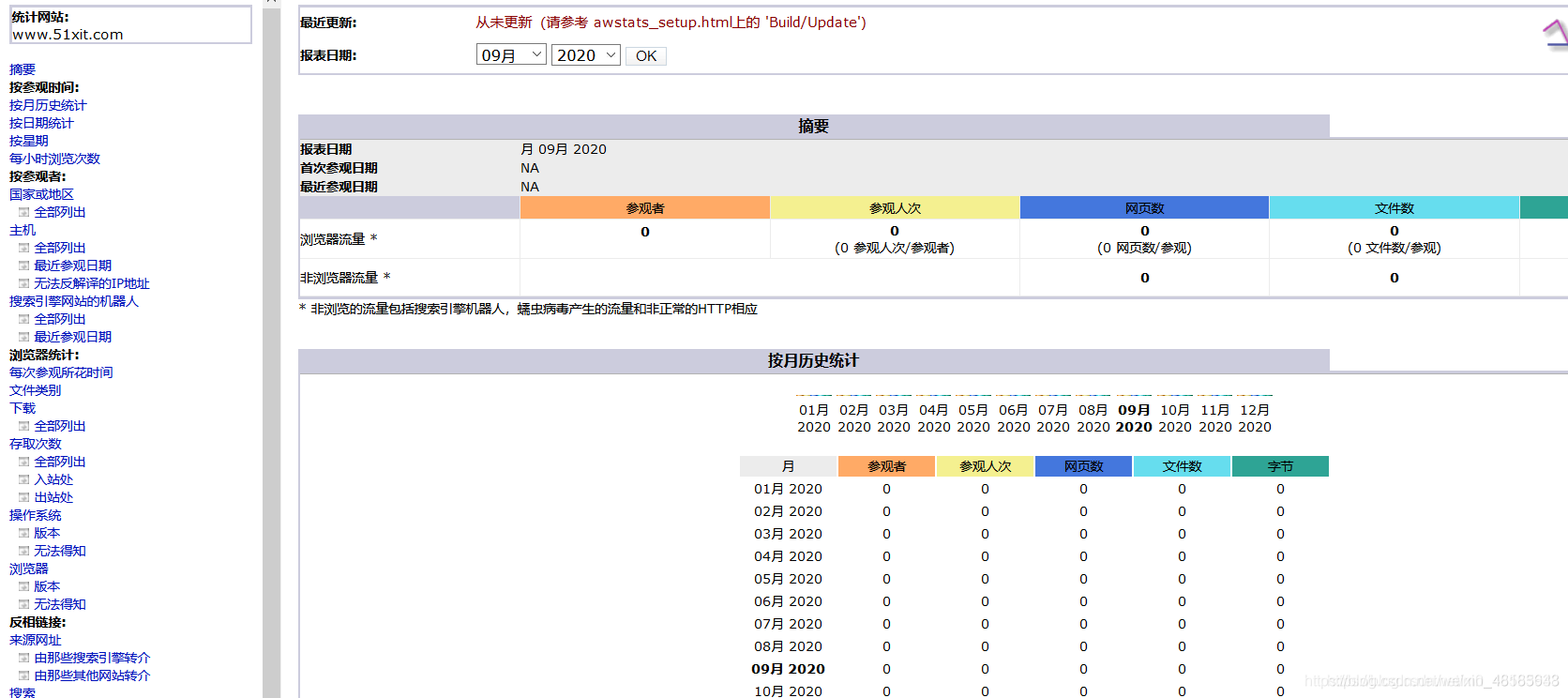Screen dimensions: 1568x698
Task: Click the 12月 2020 chart label
Action: [x=1255, y=418]
